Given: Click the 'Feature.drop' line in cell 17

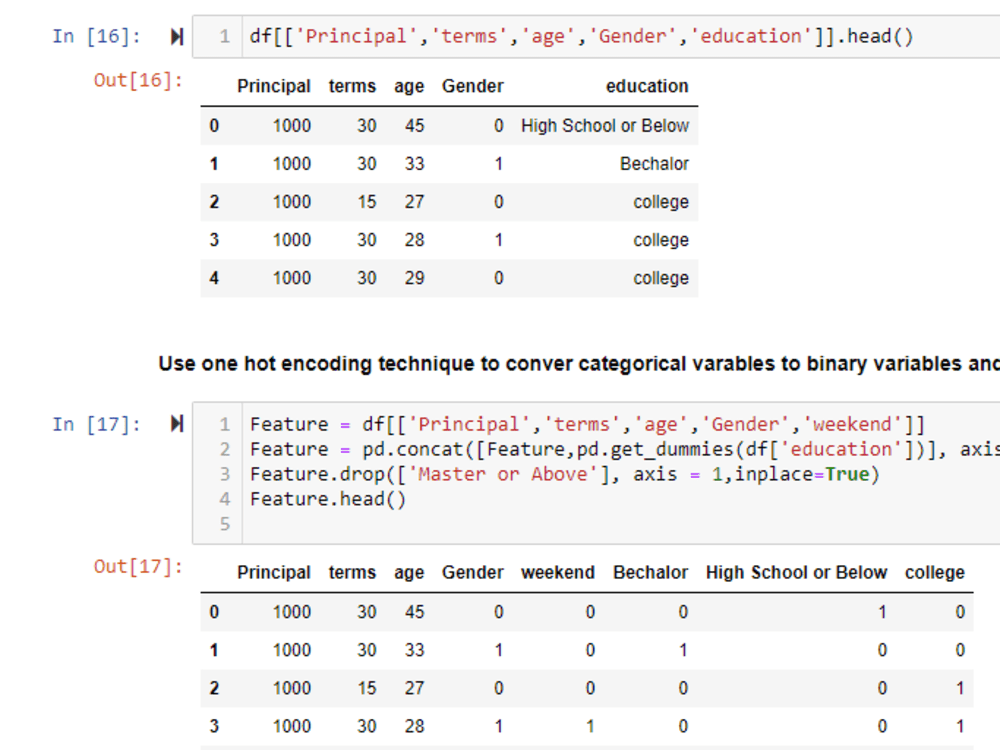Looking at the screenshot, I should [x=564, y=474].
